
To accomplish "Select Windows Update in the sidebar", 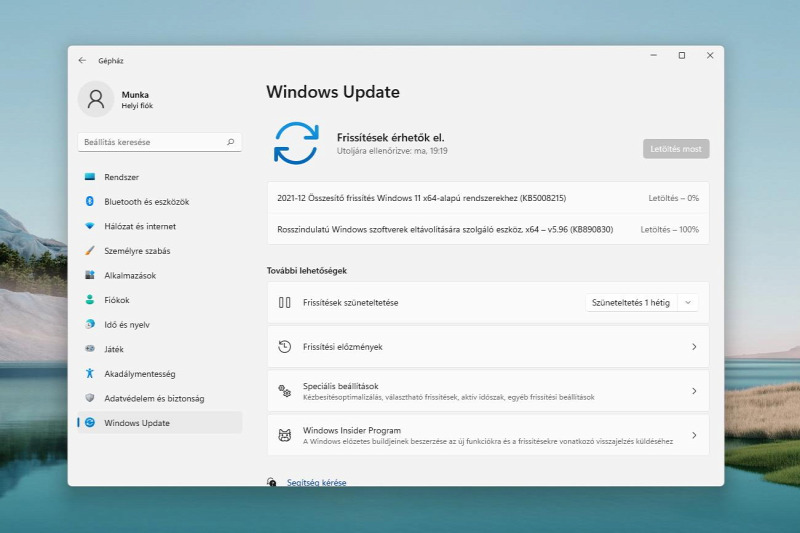I will coord(160,423).
